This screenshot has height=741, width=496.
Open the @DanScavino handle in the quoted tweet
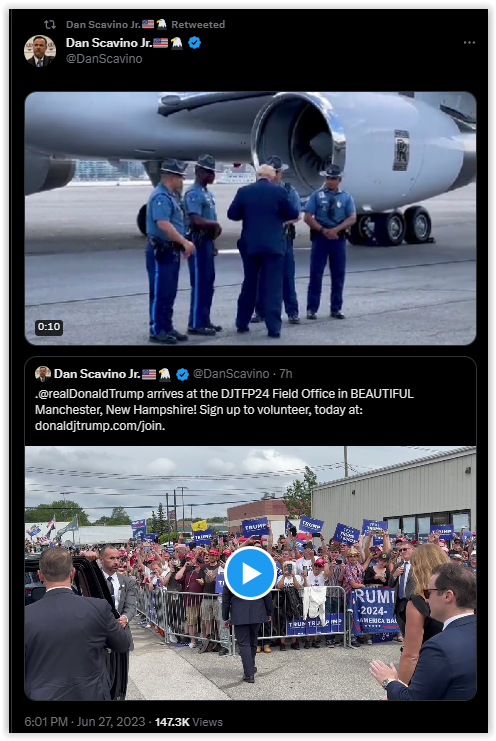point(231,374)
